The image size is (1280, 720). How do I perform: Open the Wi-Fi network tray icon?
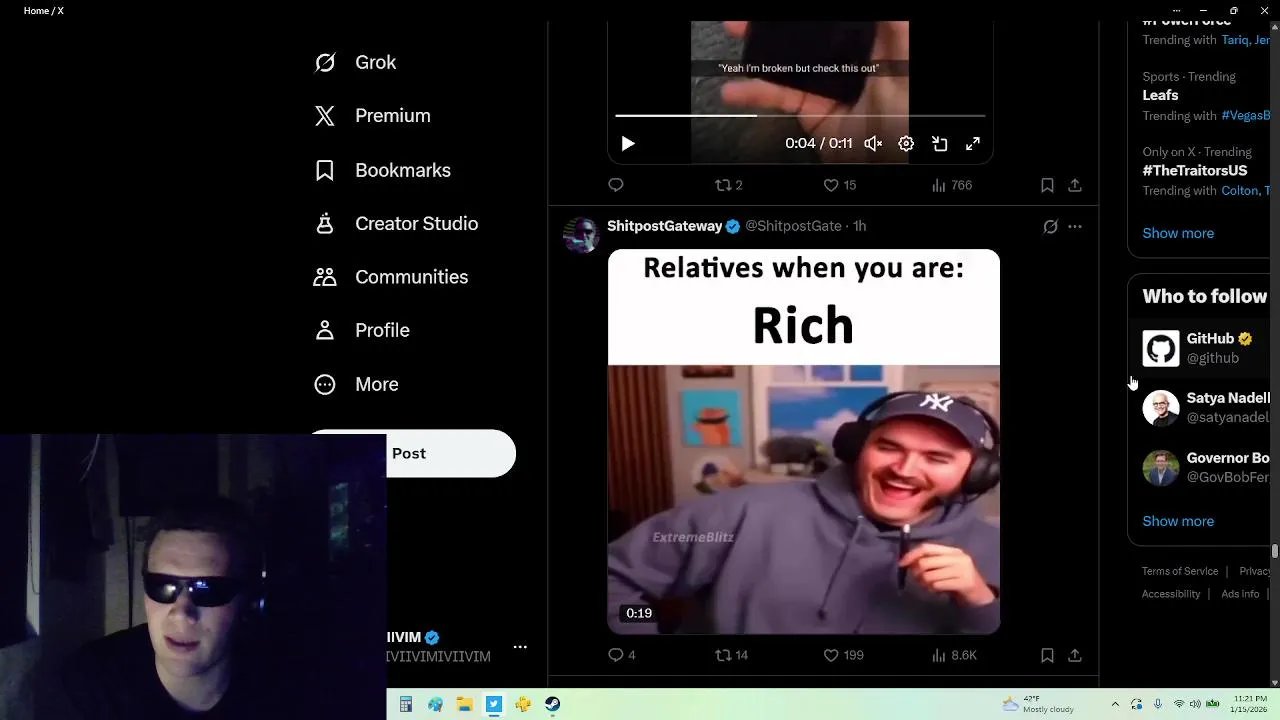click(1179, 704)
